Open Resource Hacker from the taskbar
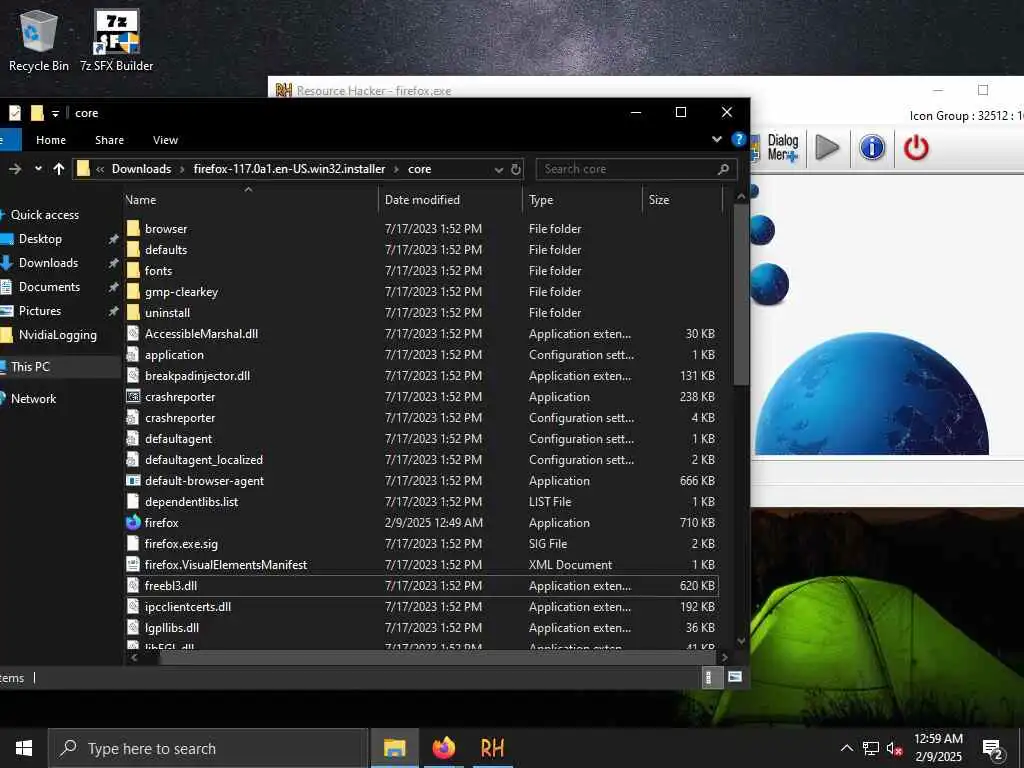 click(x=492, y=748)
